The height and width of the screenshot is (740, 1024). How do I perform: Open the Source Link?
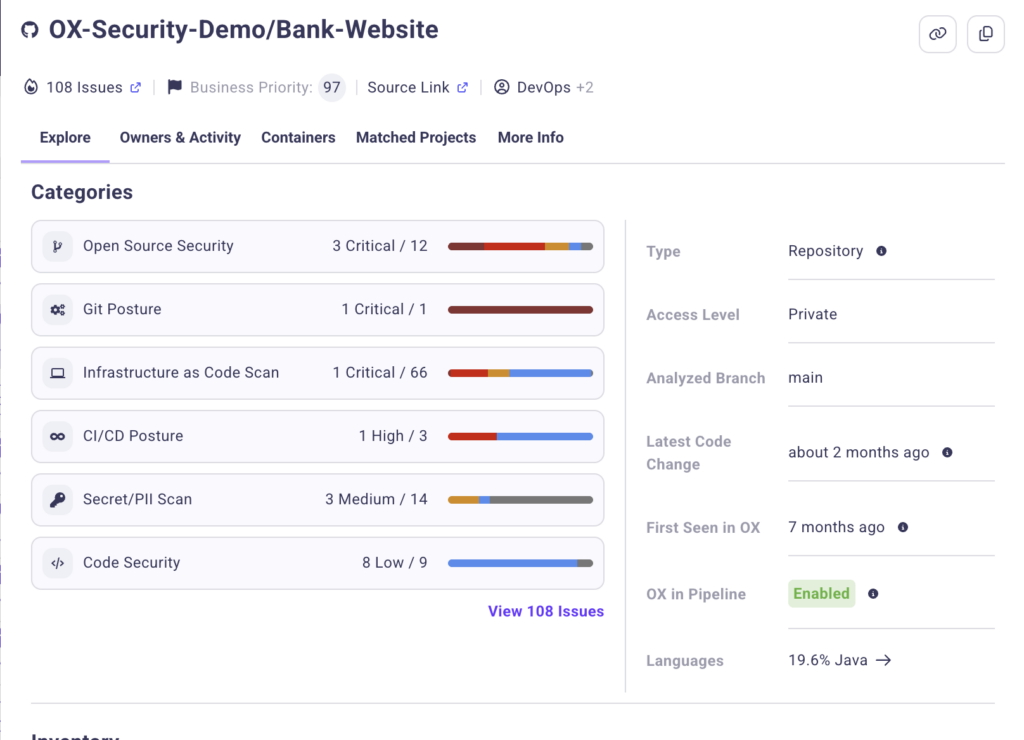click(408, 88)
